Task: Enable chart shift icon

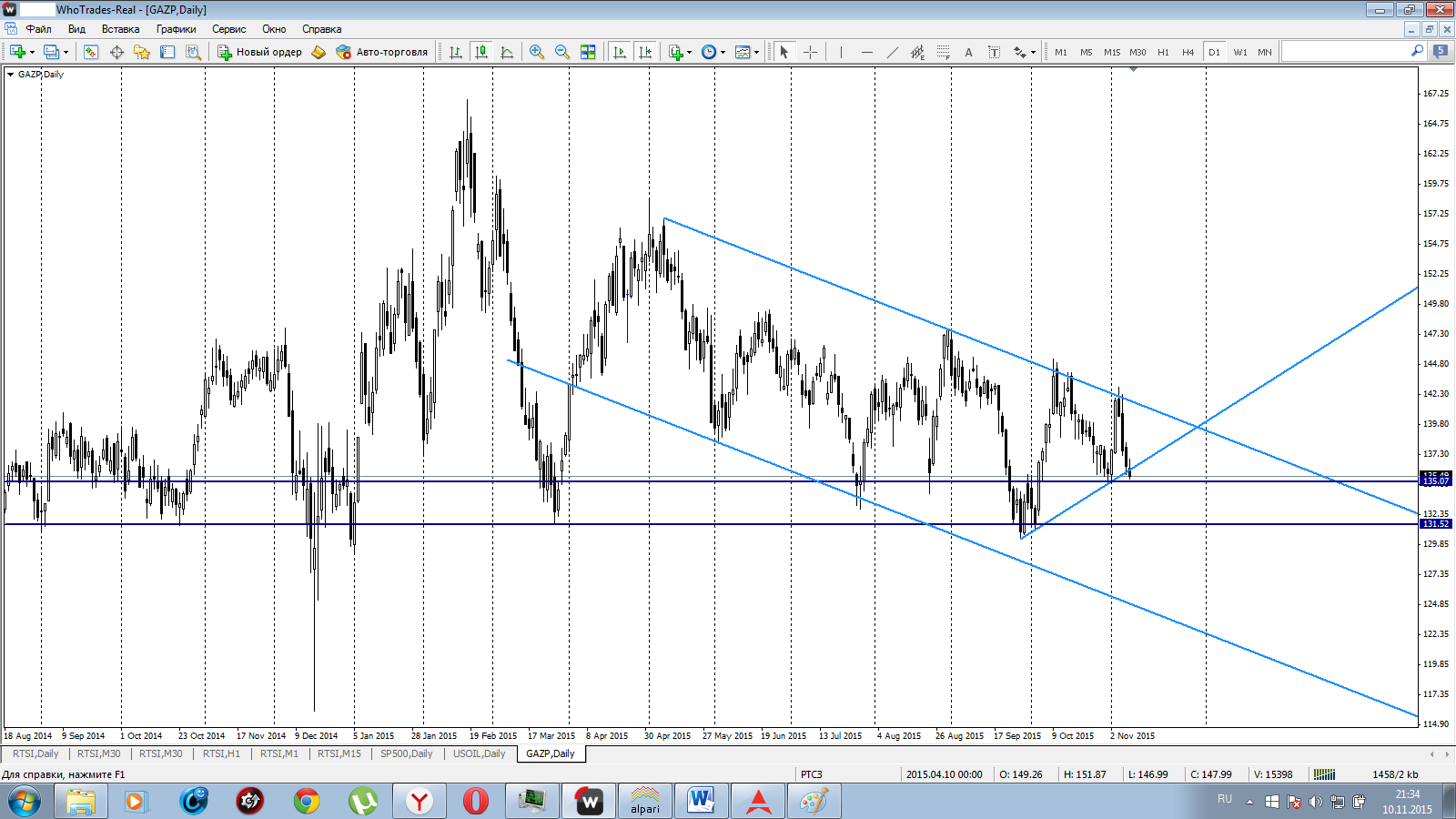Action: pos(645,52)
